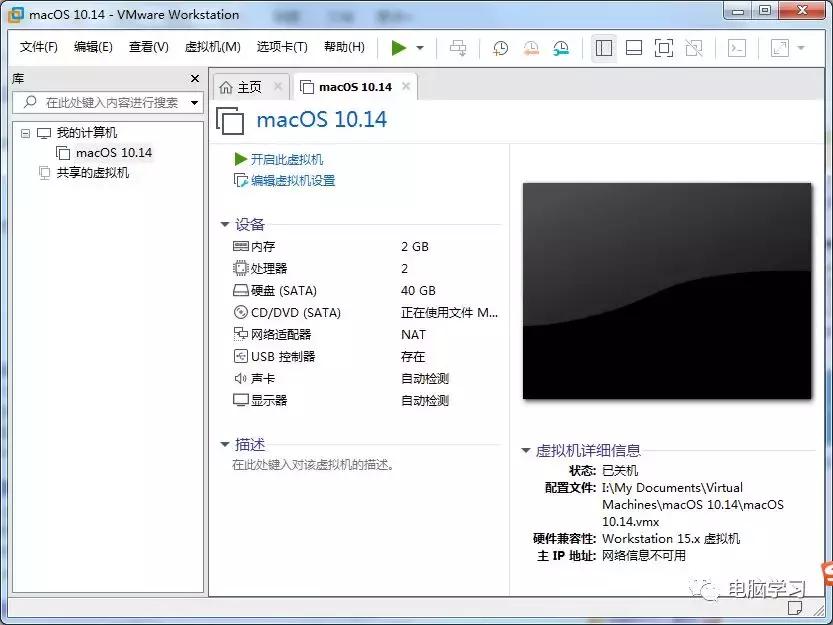Click the library search input field

coord(107,102)
